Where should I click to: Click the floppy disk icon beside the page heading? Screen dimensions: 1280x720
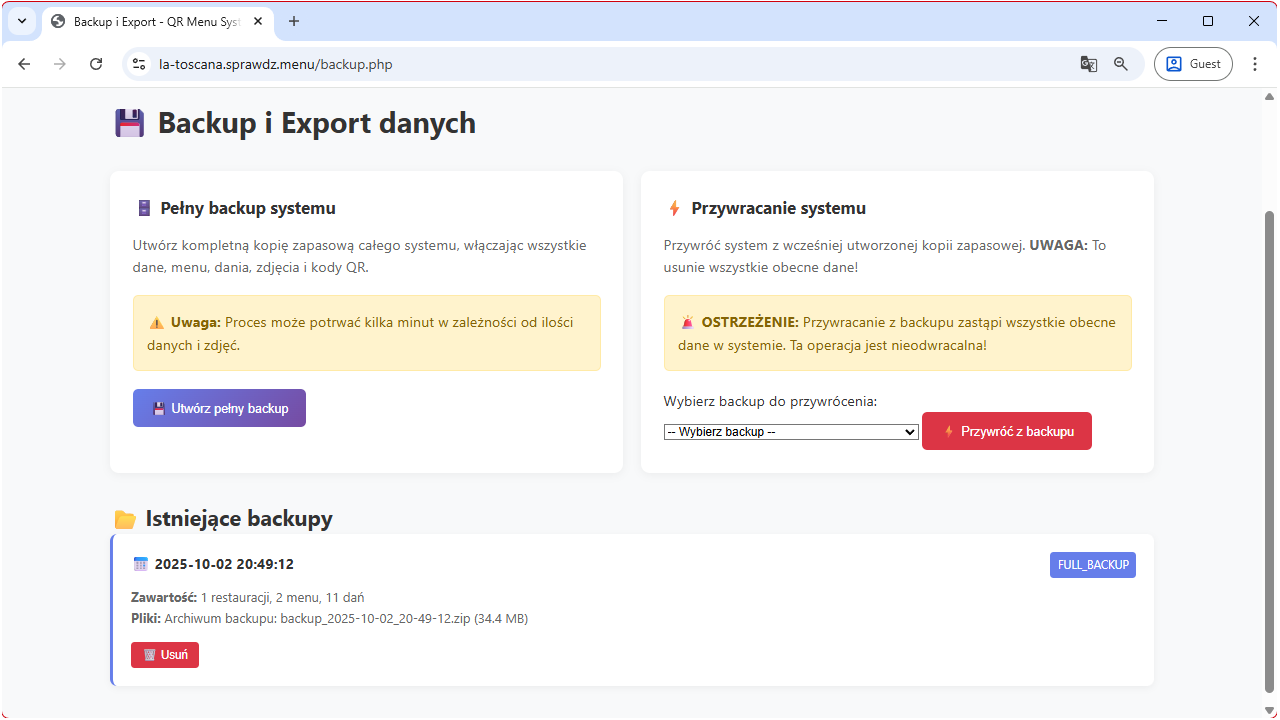tap(129, 122)
